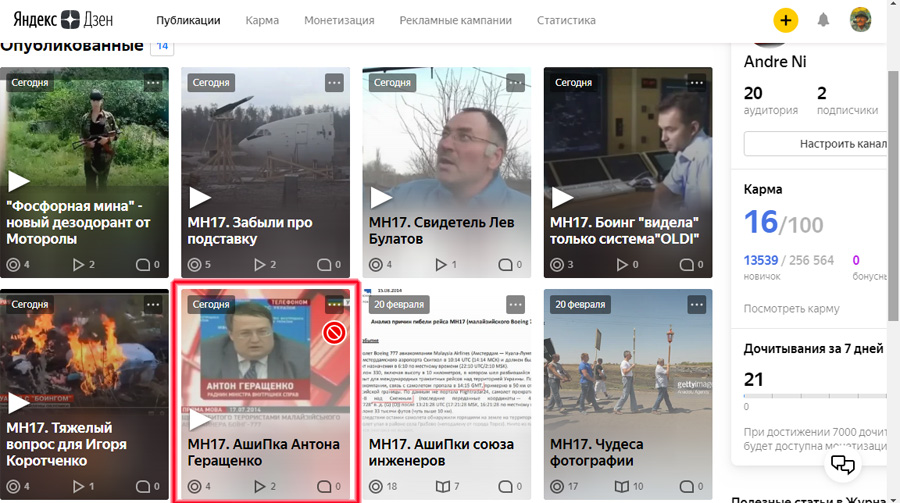Play the Боинг "OLDI" video
Image resolution: width=900 pixels, height=503 pixels.
point(562,198)
